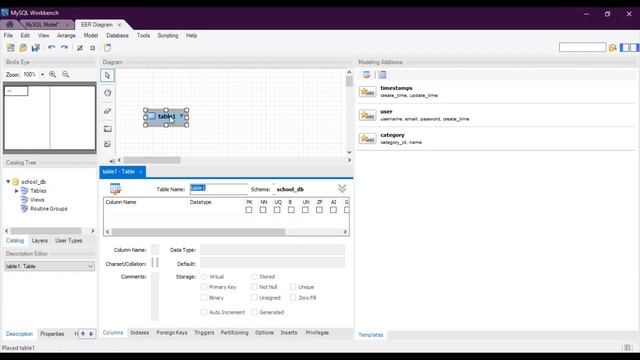640x360 pixels.
Task: Check the NN column flag checkbox
Action: click(x=263, y=210)
